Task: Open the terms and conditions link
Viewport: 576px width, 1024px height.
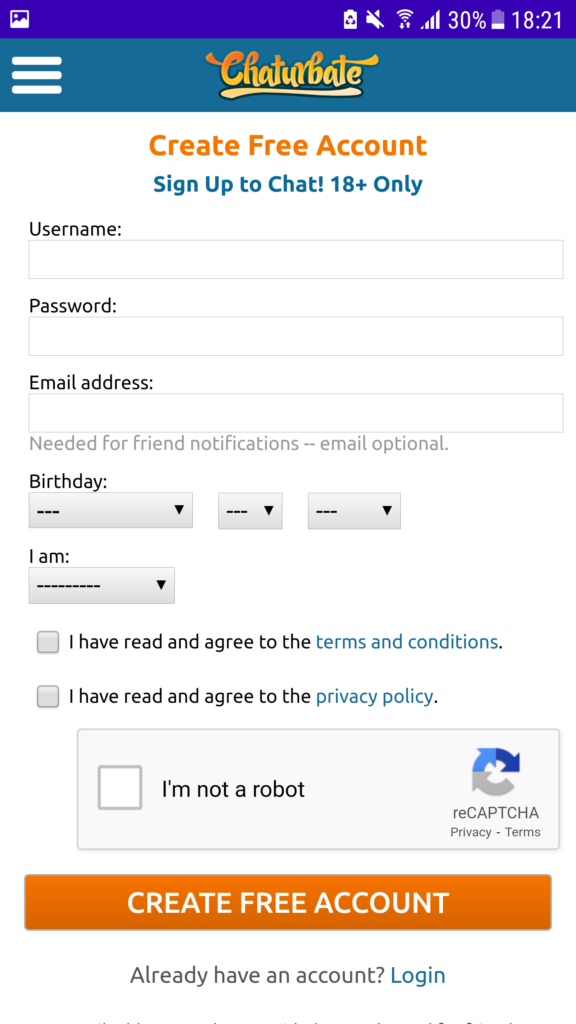Action: [x=407, y=642]
